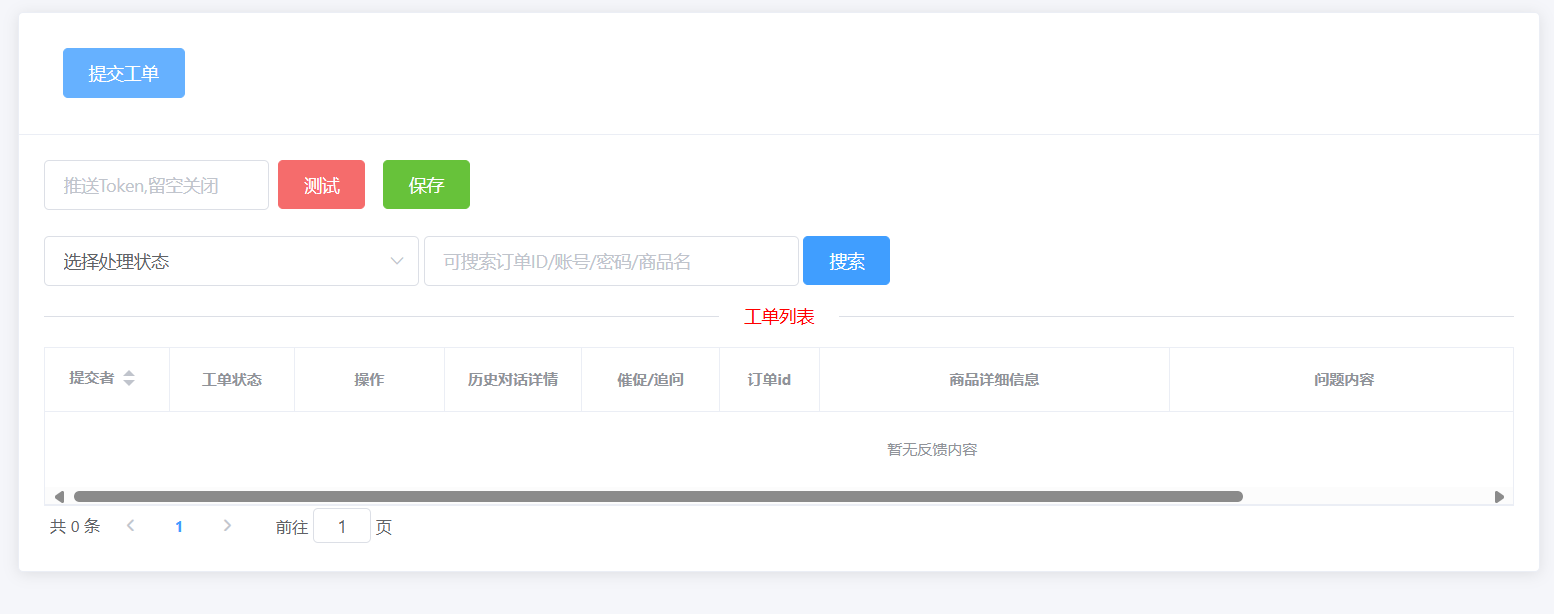Image resolution: width=1554 pixels, height=614 pixels.
Task: Click the order ID/account search box
Action: click(x=611, y=261)
